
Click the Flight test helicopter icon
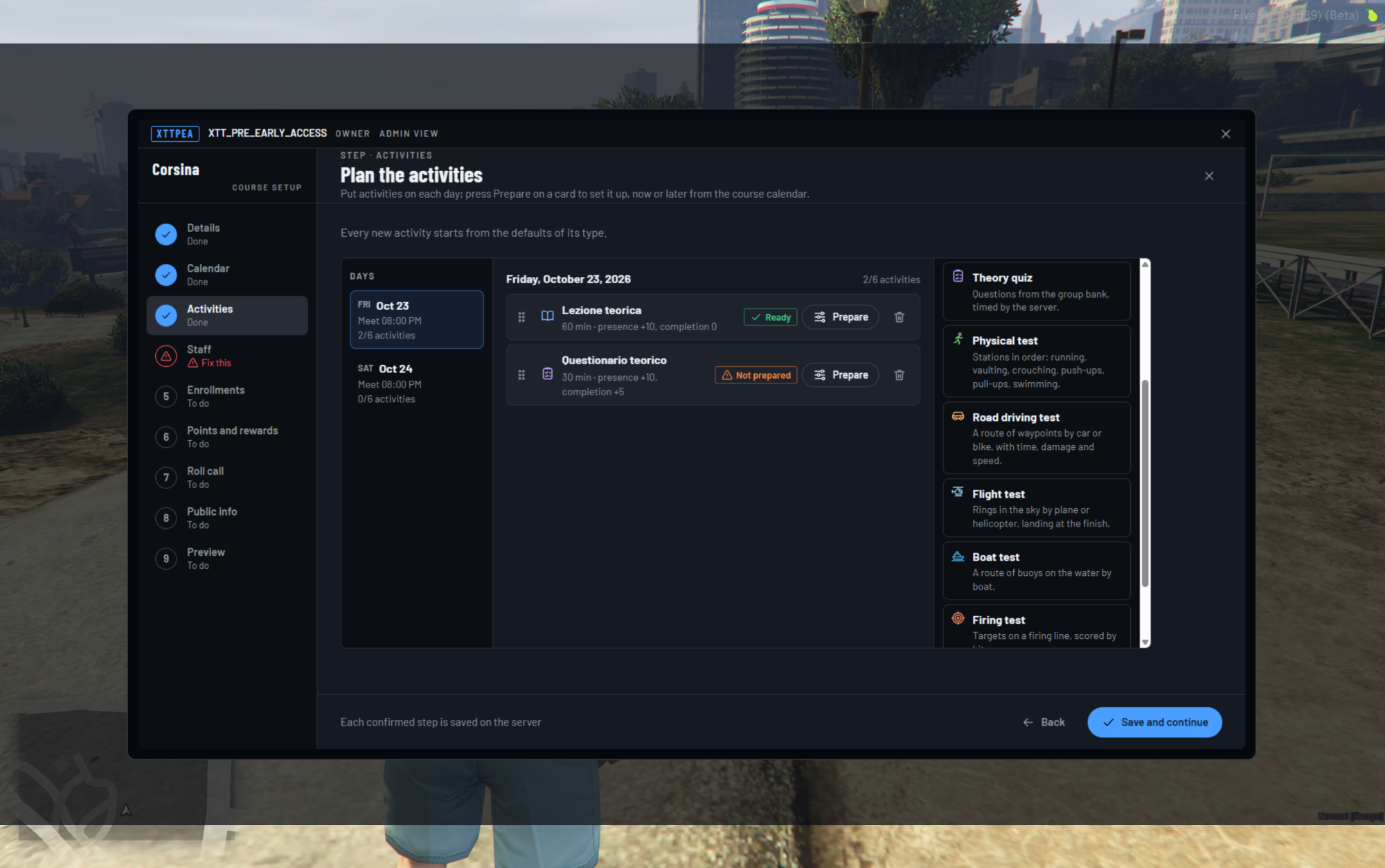958,492
